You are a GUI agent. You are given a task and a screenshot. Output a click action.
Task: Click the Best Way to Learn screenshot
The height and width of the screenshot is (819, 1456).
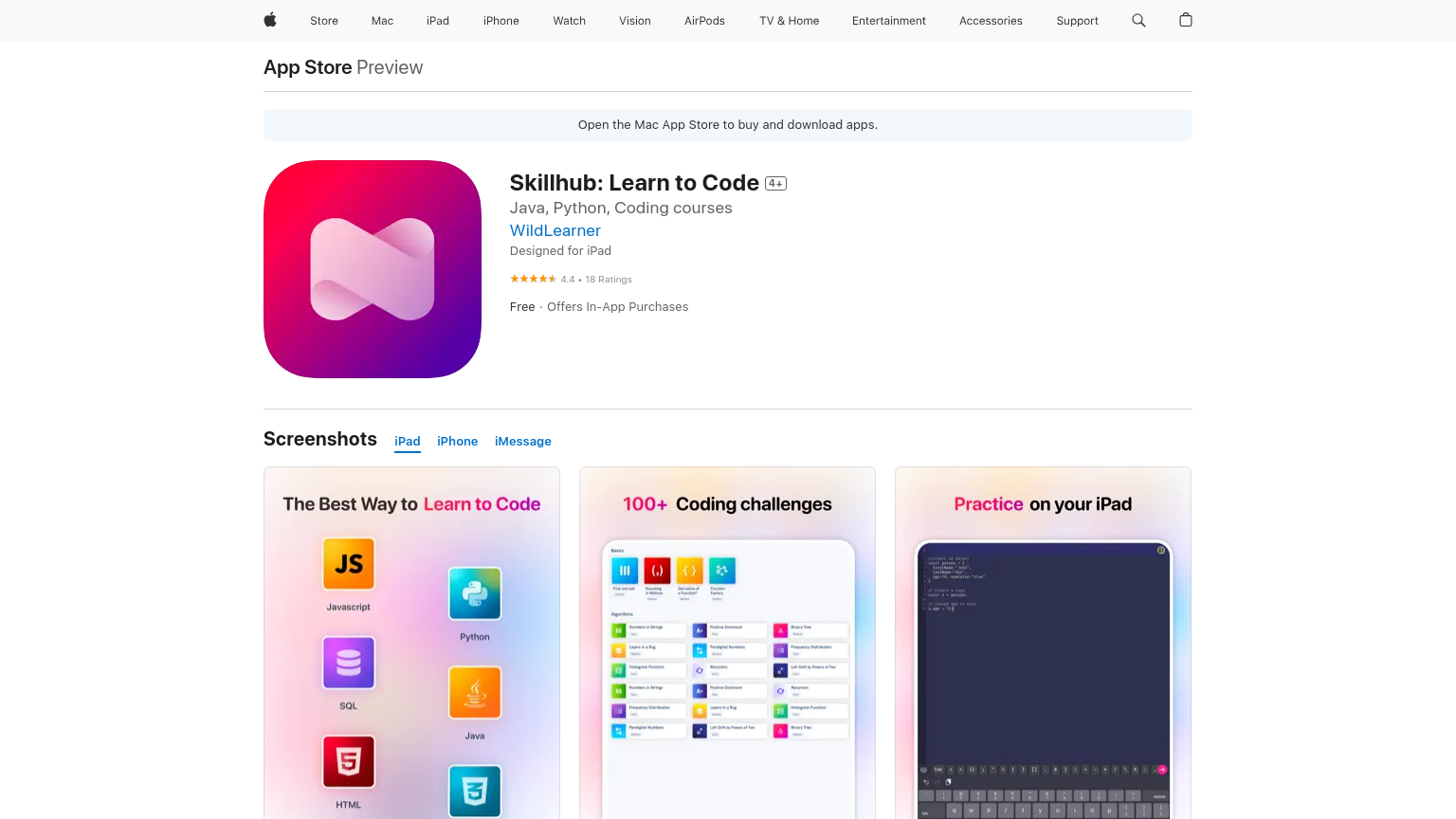[x=411, y=643]
